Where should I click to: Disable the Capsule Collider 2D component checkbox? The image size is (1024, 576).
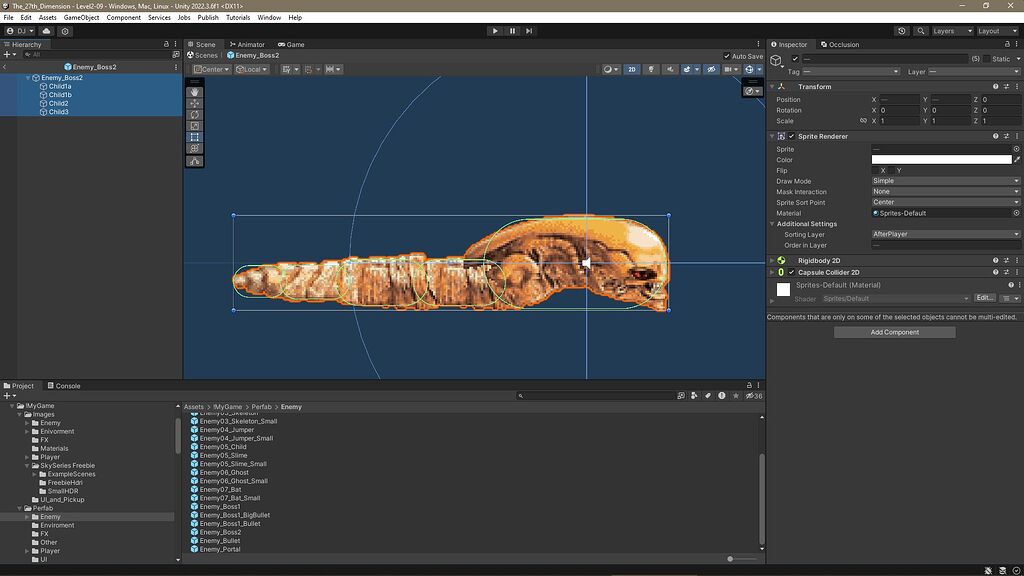pyautogui.click(x=790, y=271)
